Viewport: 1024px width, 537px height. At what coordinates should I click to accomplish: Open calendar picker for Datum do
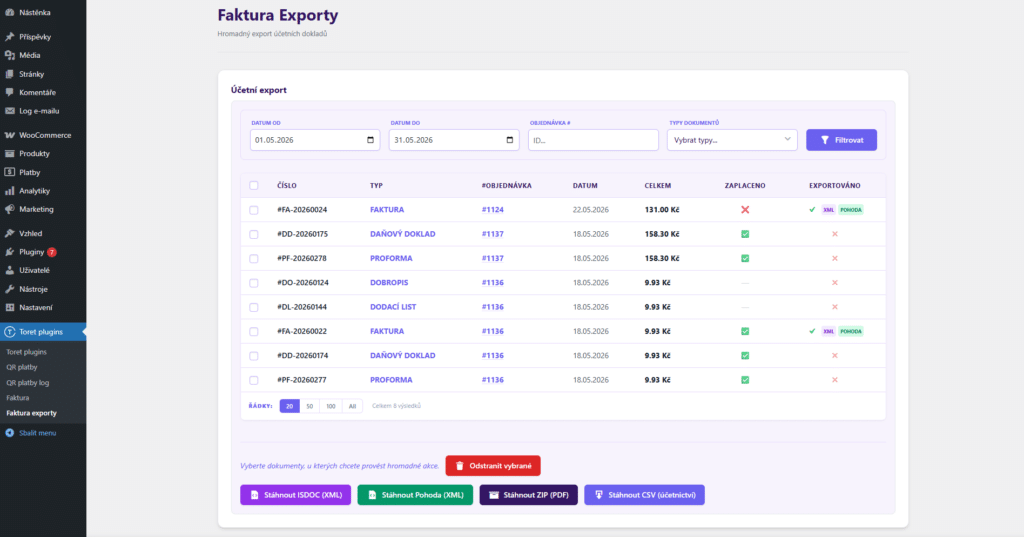coord(510,140)
